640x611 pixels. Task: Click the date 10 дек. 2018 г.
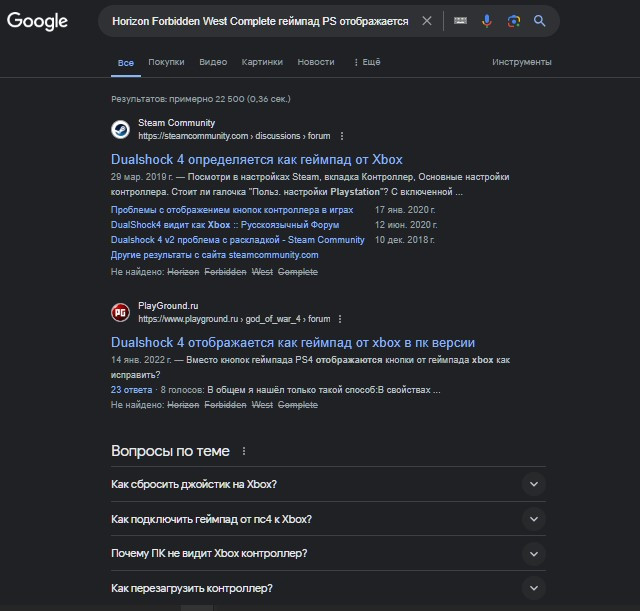(x=404, y=240)
